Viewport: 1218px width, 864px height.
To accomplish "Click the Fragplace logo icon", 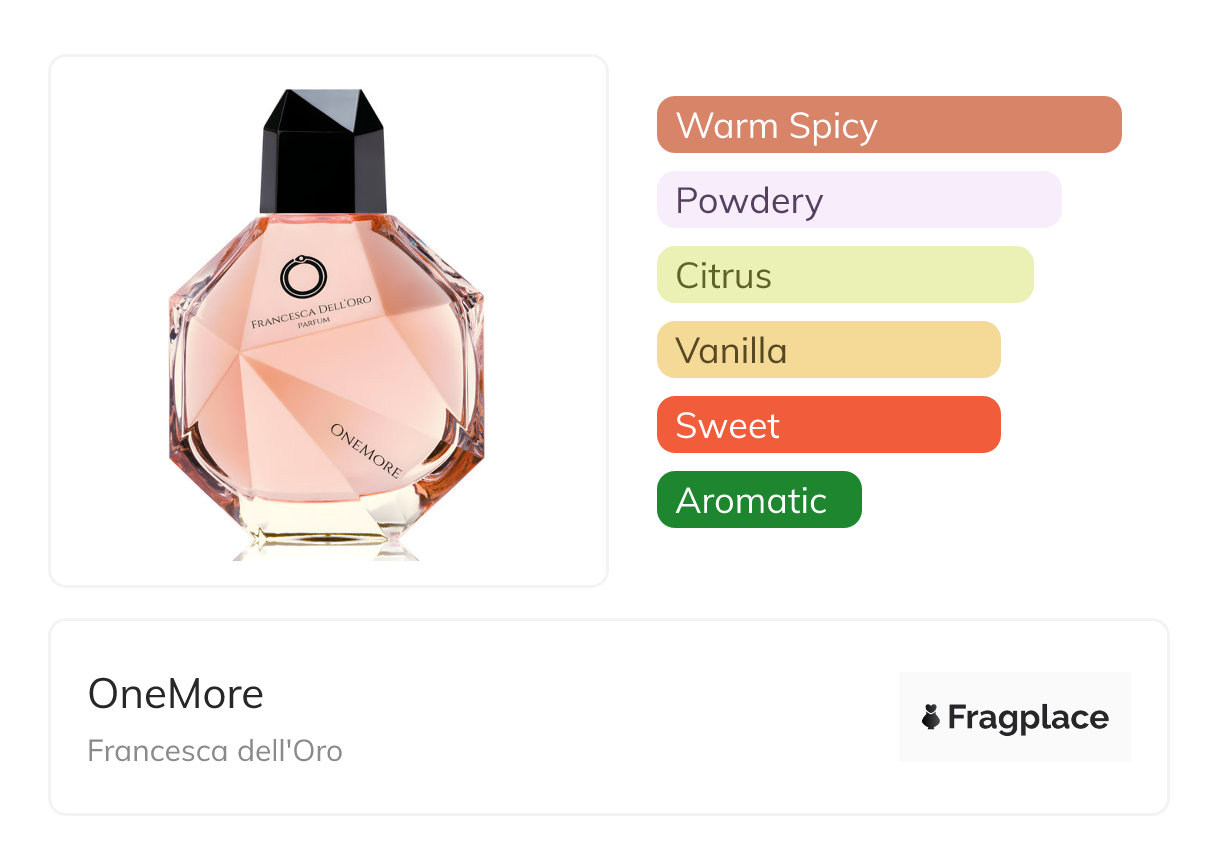I will coord(931,717).
